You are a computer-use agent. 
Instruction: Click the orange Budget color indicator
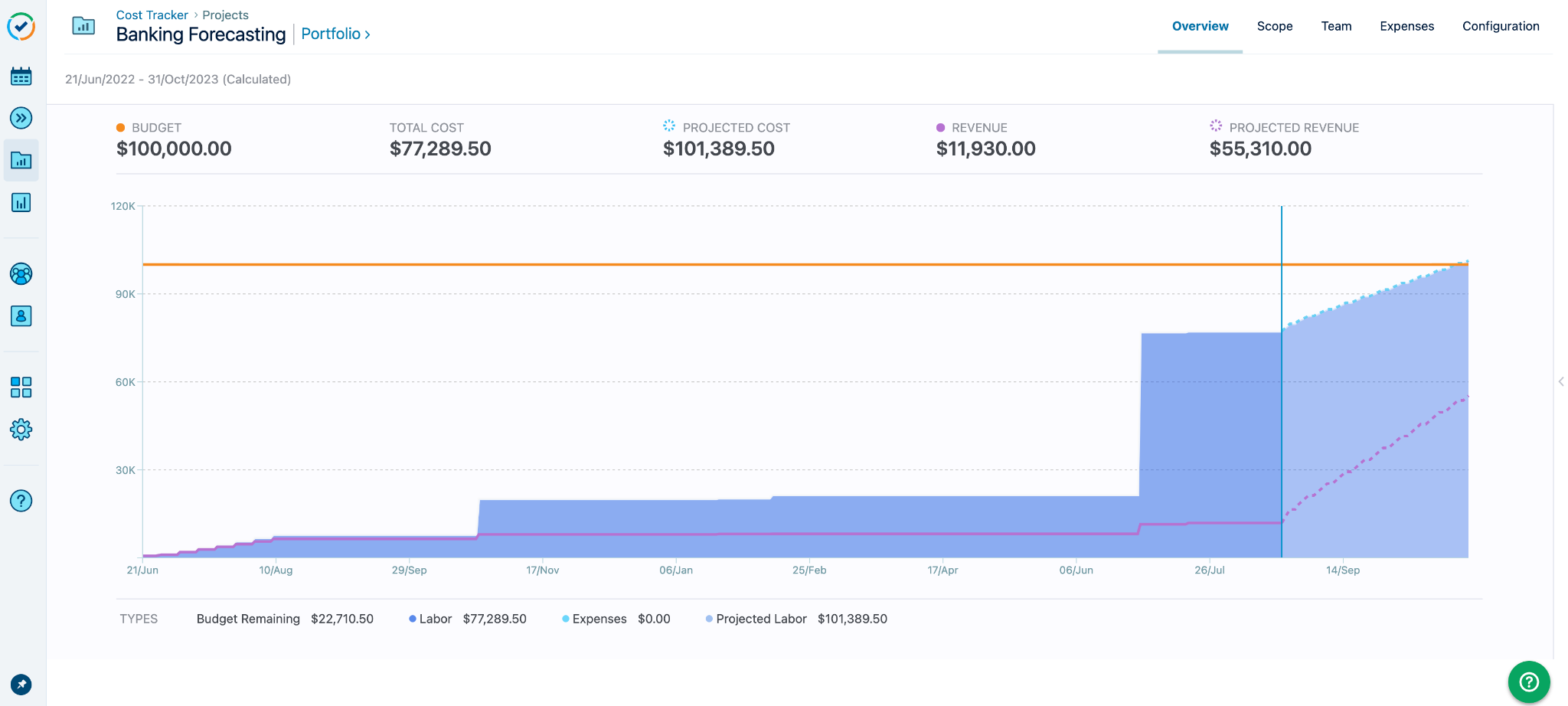coord(121,128)
